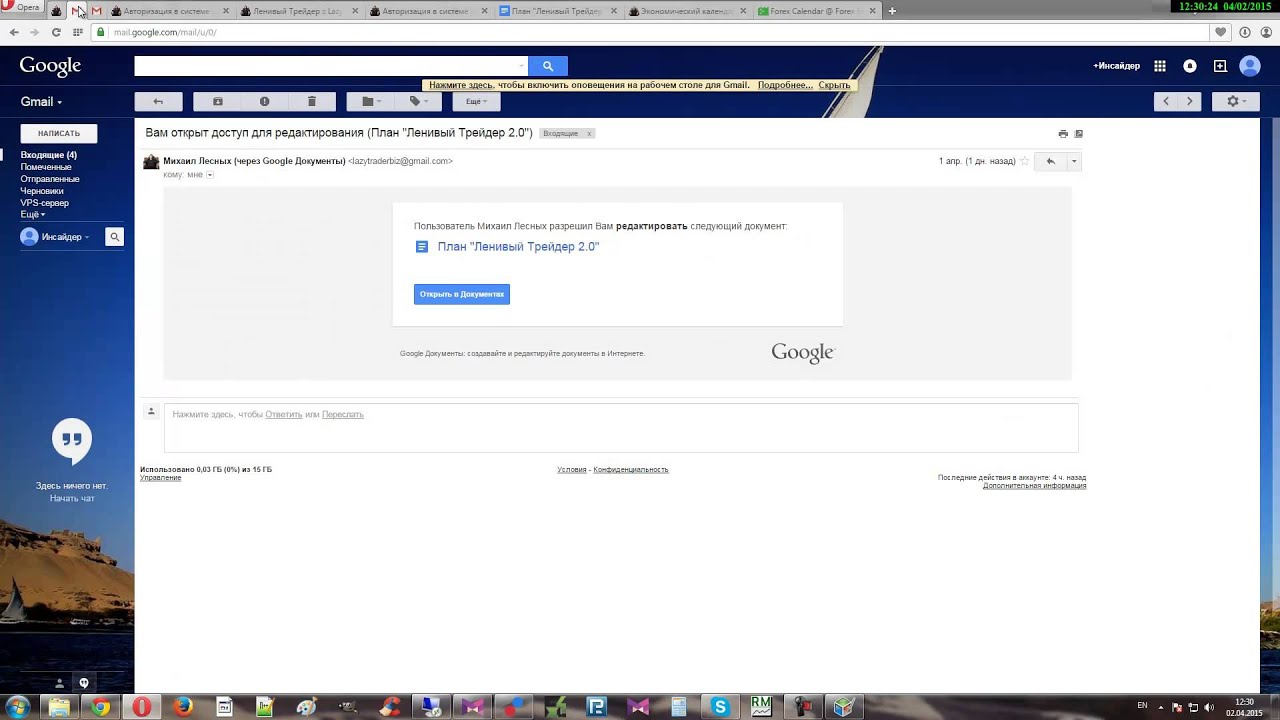1280x720 pixels.
Task: Switch to Ленивый Трейдер browser tab
Action: point(300,11)
